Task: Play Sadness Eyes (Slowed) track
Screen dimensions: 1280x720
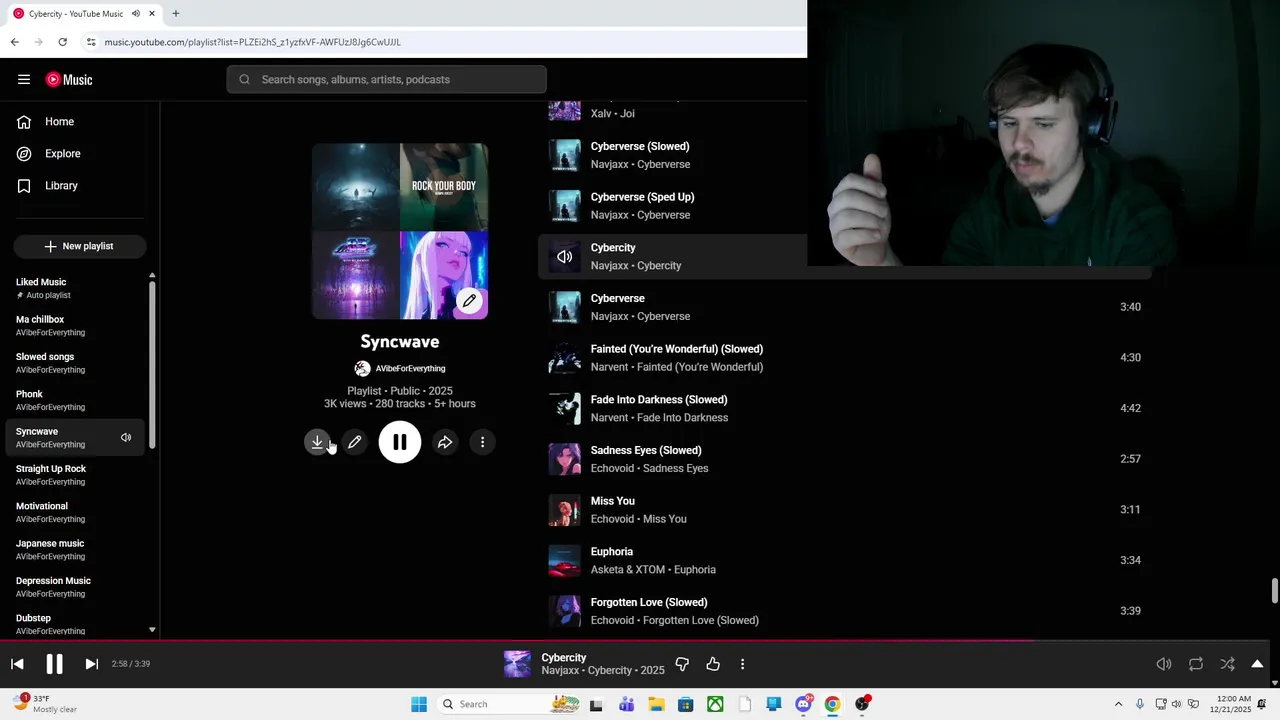Action: 646,451
